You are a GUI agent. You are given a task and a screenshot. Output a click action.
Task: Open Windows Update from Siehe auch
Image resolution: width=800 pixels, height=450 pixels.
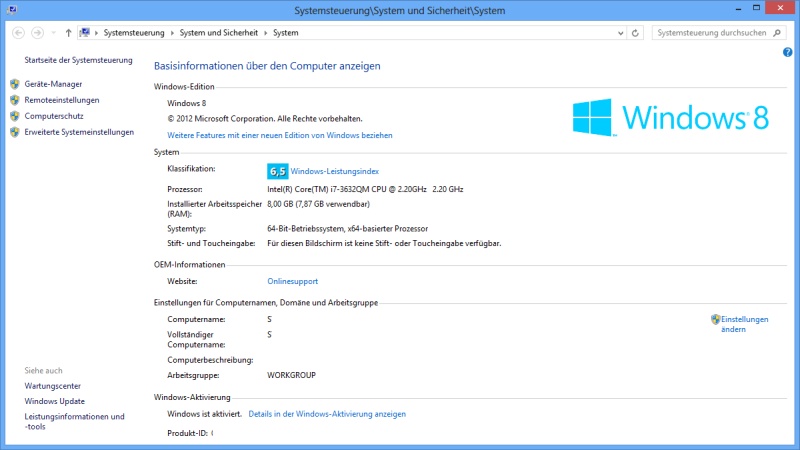pyautogui.click(x=54, y=401)
